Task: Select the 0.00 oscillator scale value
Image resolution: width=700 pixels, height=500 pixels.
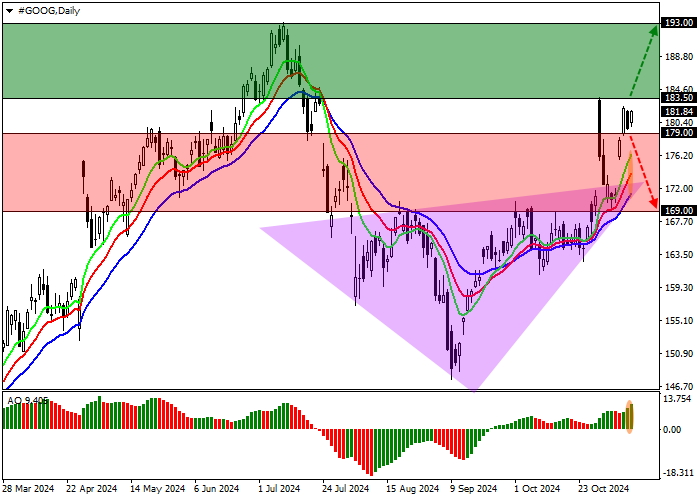Action: pyautogui.click(x=672, y=429)
